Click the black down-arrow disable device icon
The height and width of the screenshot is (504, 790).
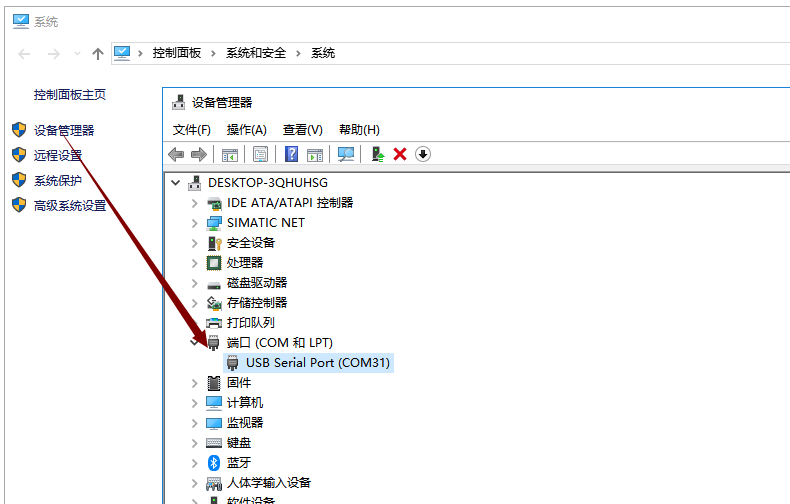point(423,154)
